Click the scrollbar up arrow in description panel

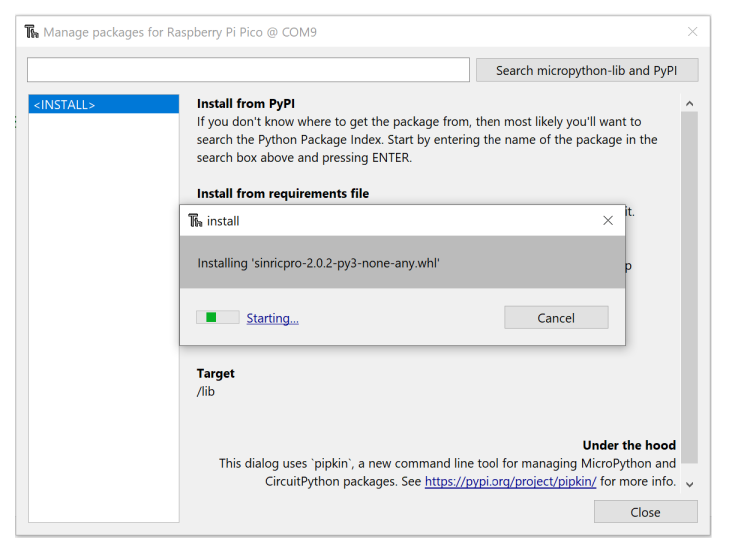(x=689, y=102)
